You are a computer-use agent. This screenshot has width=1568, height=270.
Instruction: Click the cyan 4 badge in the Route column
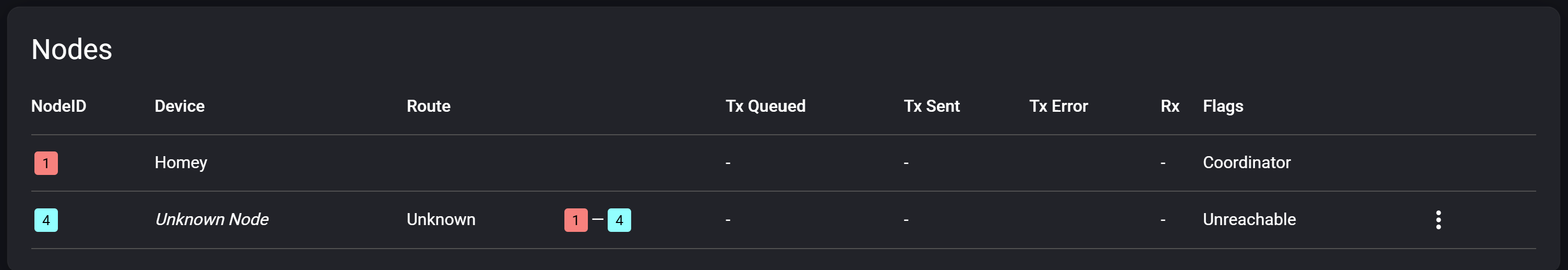(x=619, y=220)
